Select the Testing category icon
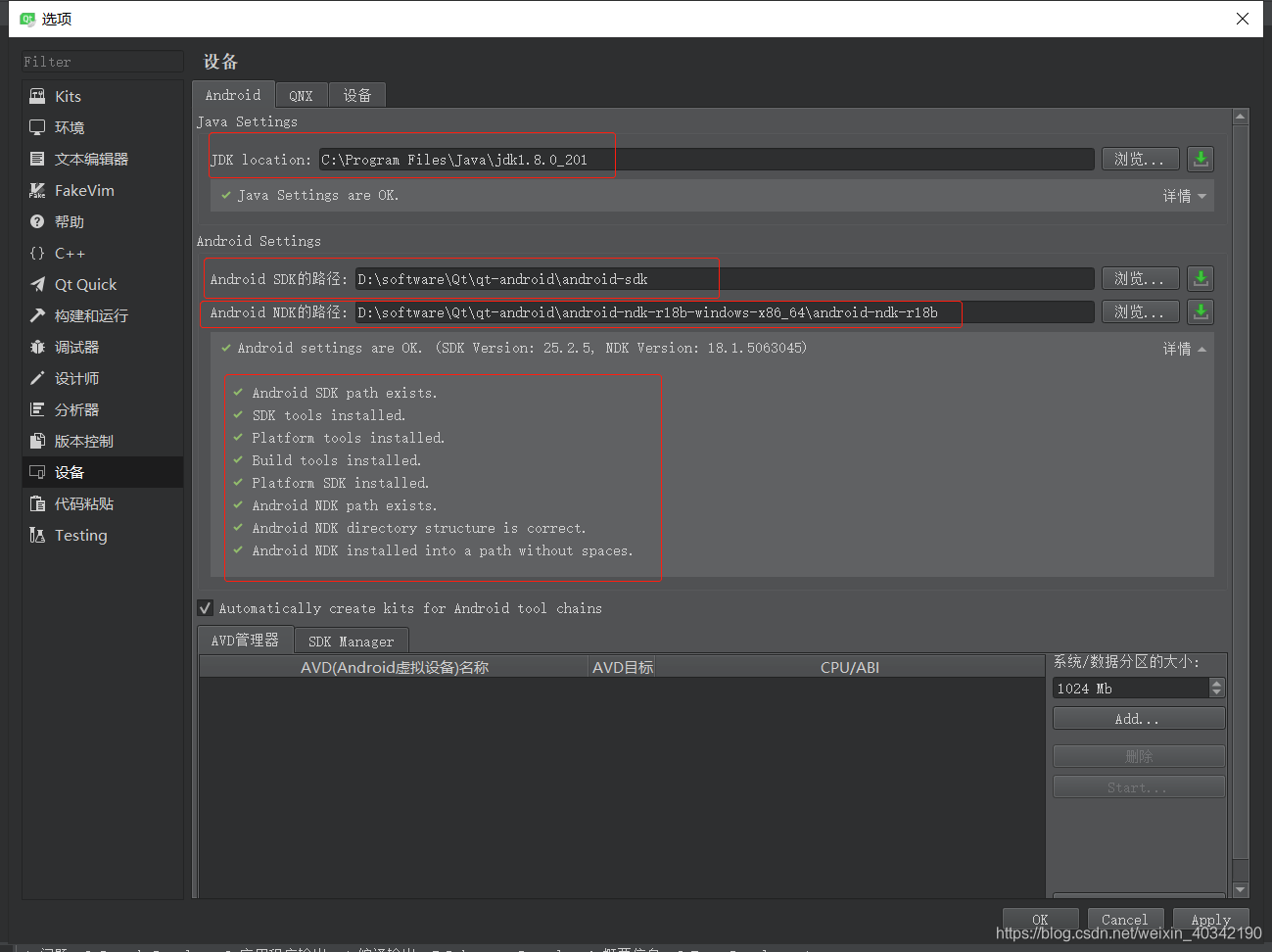The width and height of the screenshot is (1272, 952). tap(37, 535)
